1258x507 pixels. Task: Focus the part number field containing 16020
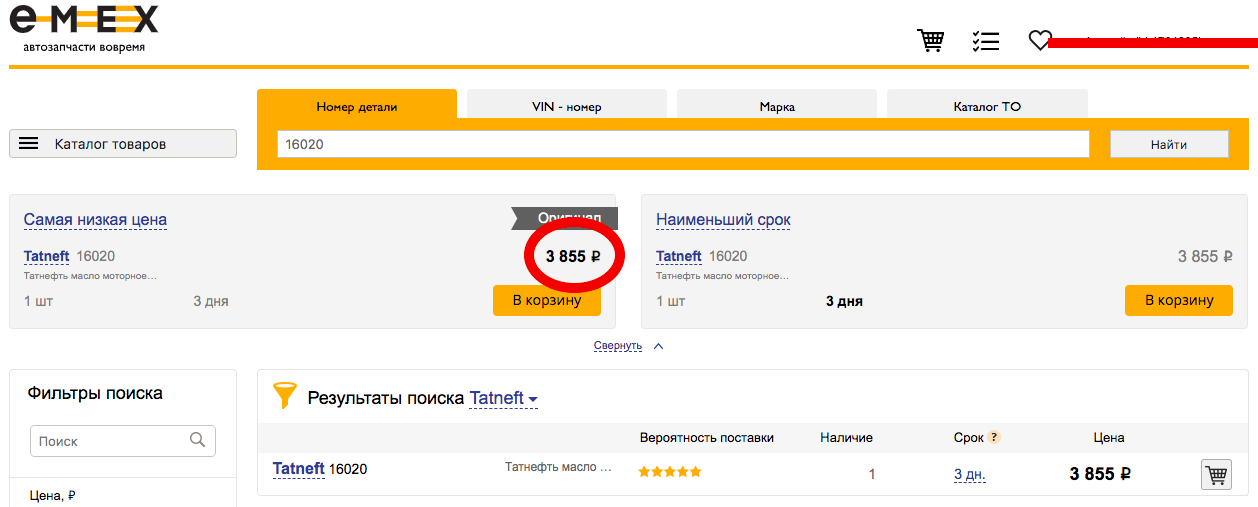[683, 144]
